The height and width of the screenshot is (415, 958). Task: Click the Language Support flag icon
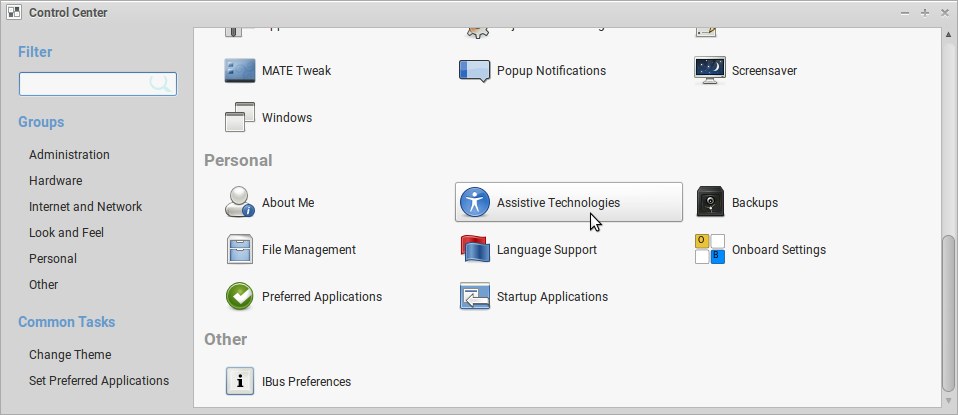[x=475, y=249]
